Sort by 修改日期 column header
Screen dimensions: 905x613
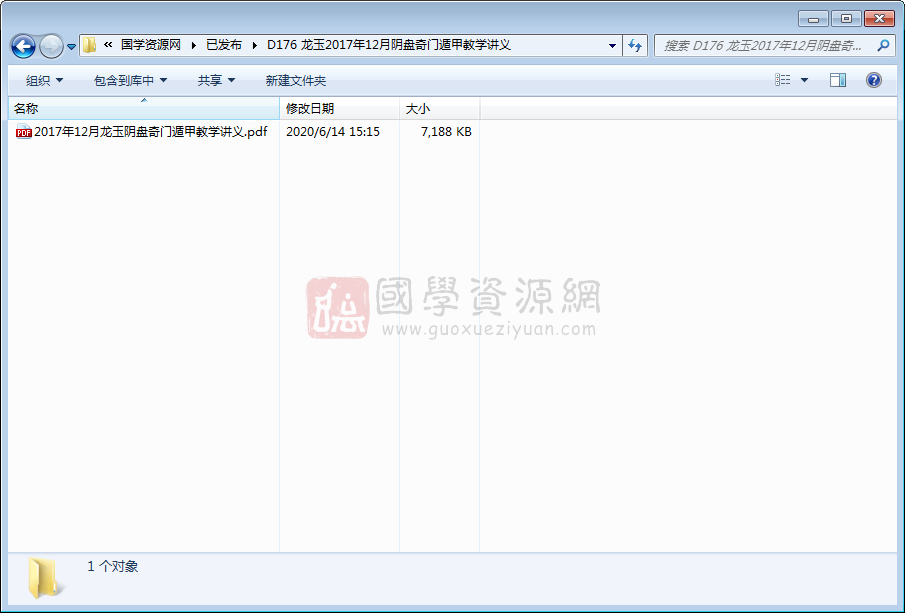click(x=310, y=109)
